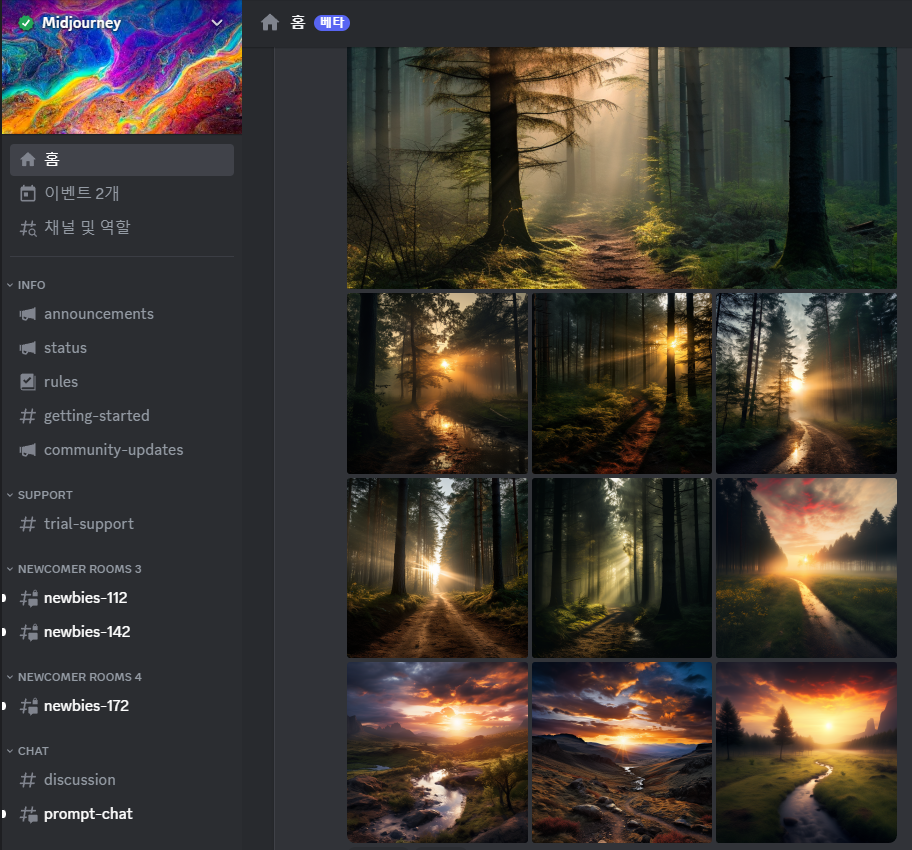Screen dimensions: 912x850
Task: Click the checklist icon beside rules
Action: 28,382
